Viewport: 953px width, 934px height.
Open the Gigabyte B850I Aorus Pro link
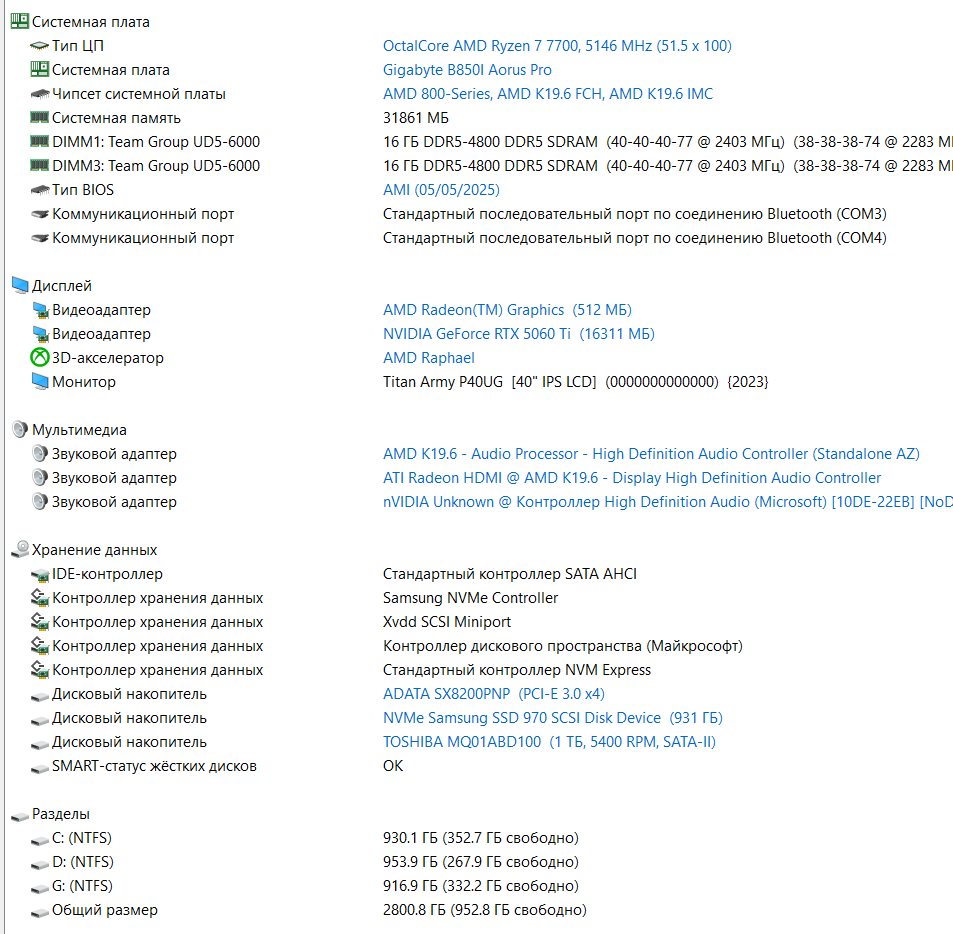tap(467, 70)
